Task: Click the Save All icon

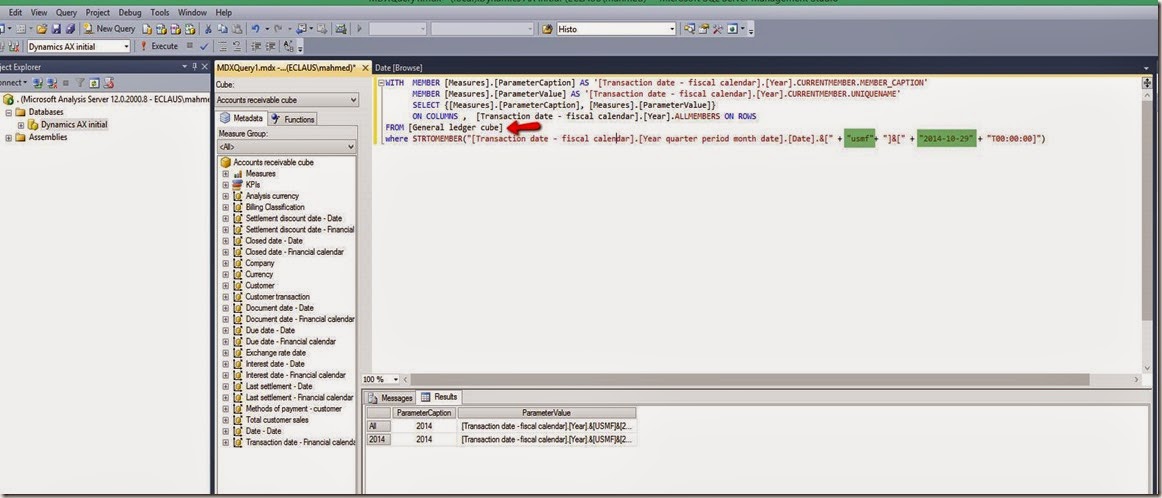Action: 70,29
